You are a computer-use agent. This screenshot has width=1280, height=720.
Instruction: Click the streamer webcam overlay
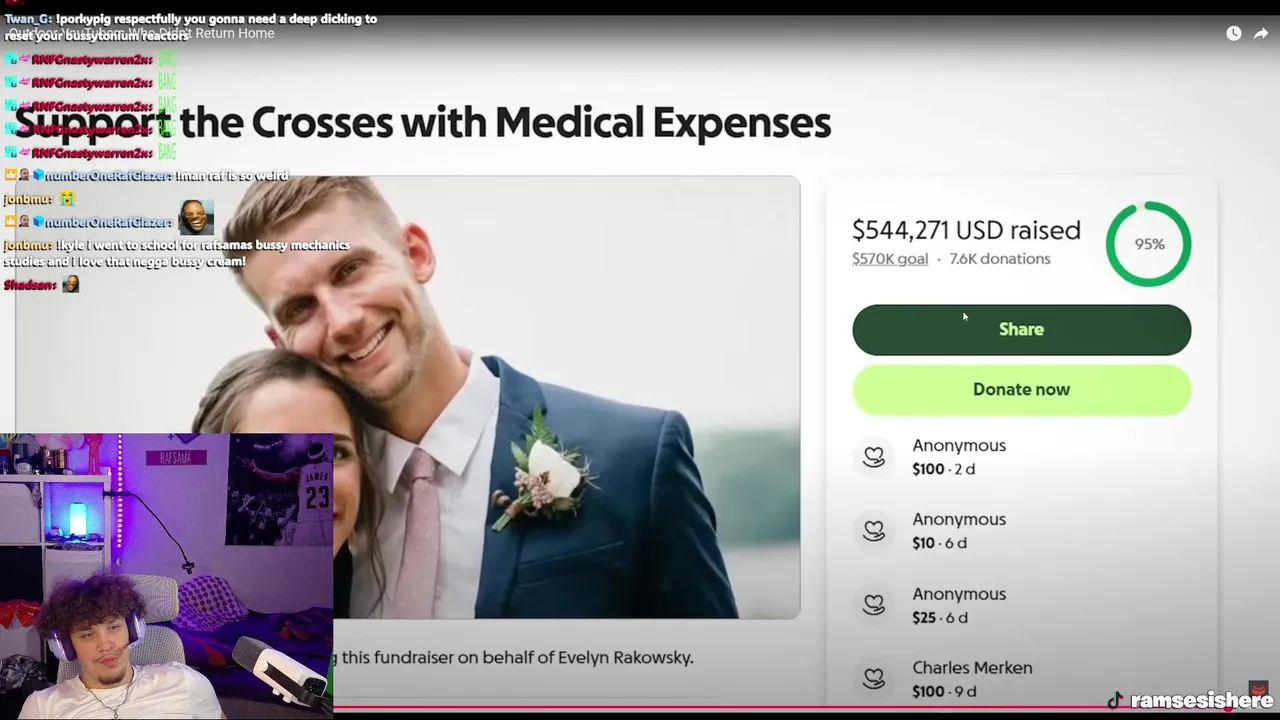point(166,576)
